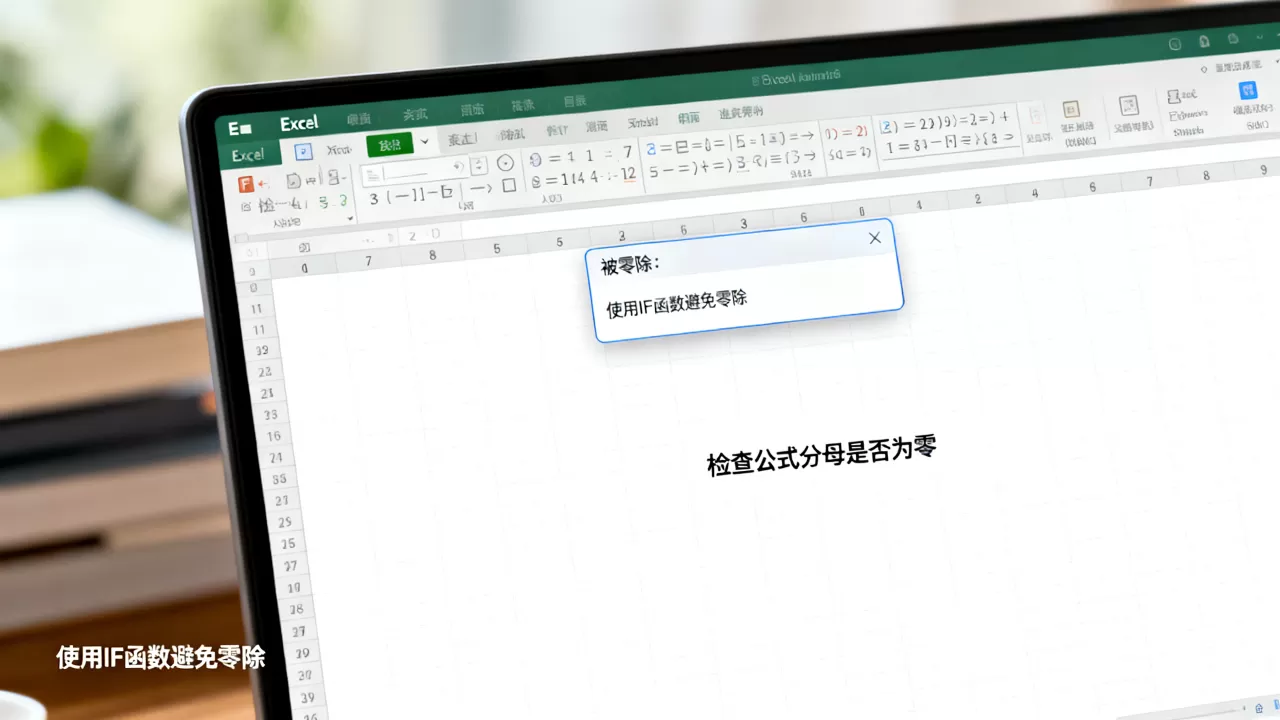Select the circled-dot radio icon in the ribbon
This screenshot has height=720, width=1280.
505,161
